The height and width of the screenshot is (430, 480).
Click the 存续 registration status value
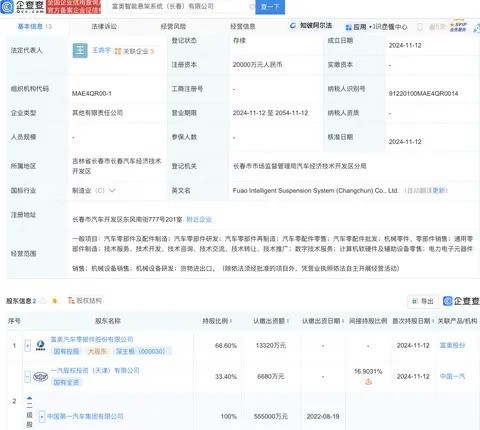239,40
